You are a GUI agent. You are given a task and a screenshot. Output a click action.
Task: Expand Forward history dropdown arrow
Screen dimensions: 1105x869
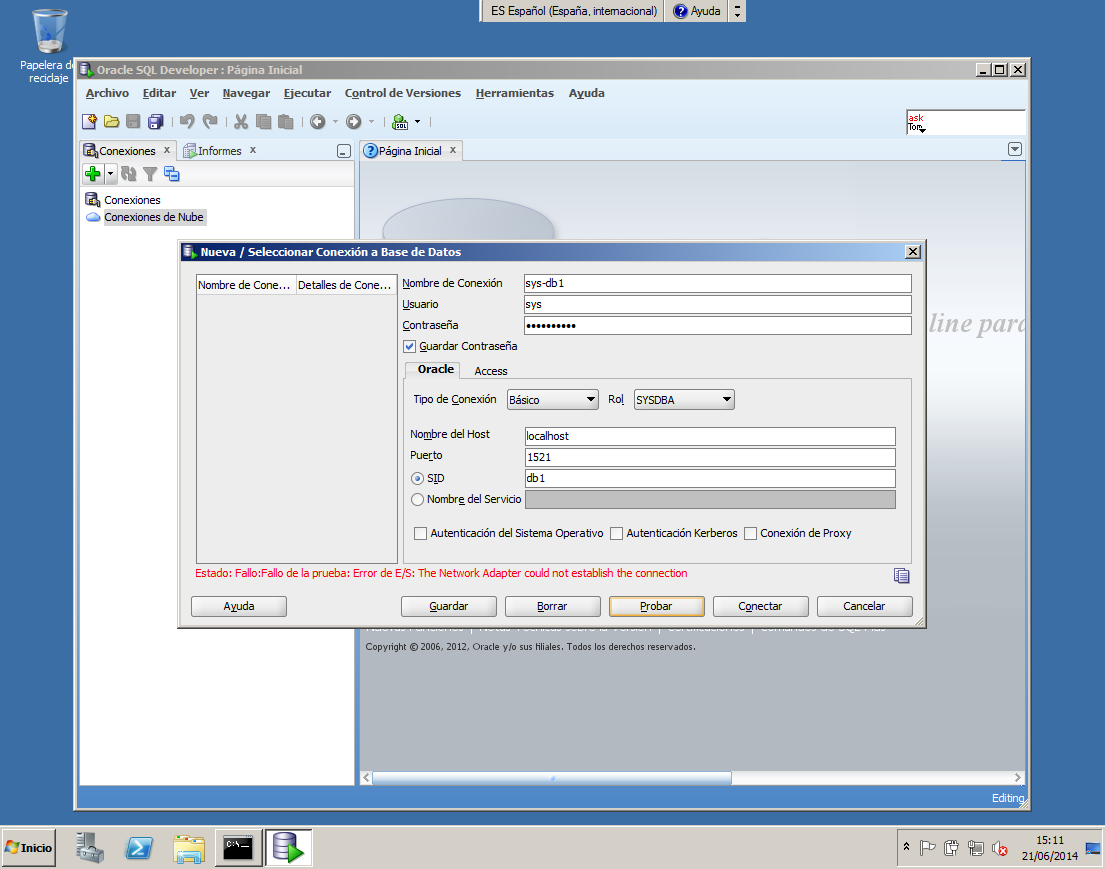tap(371, 122)
